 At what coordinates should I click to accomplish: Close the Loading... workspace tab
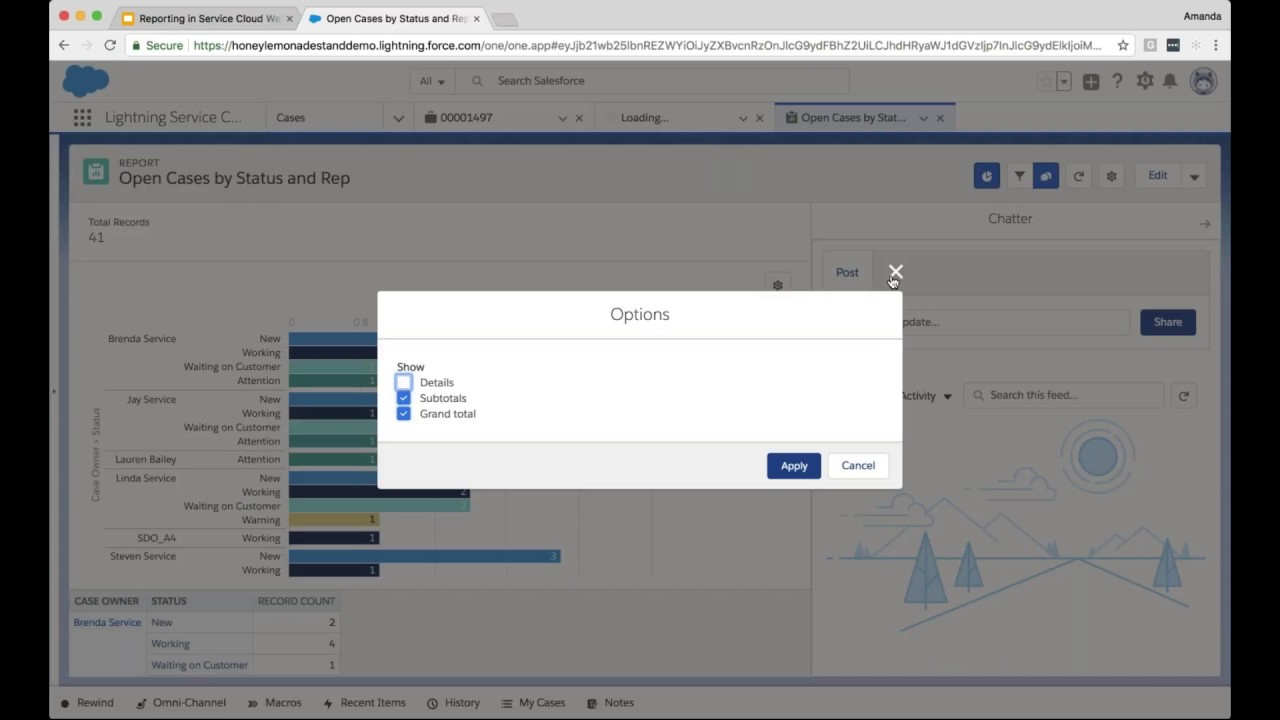pos(759,118)
